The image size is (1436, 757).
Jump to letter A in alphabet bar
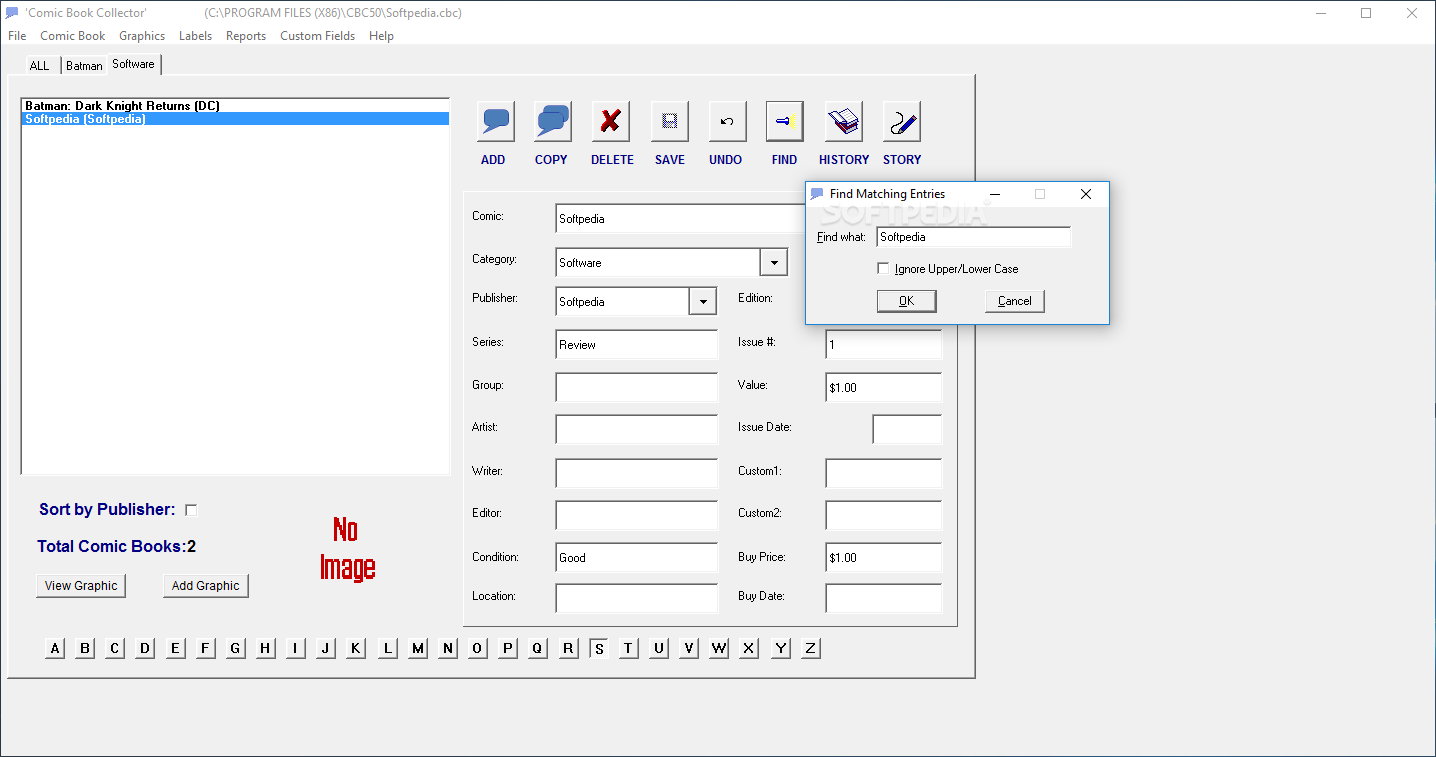click(55, 648)
